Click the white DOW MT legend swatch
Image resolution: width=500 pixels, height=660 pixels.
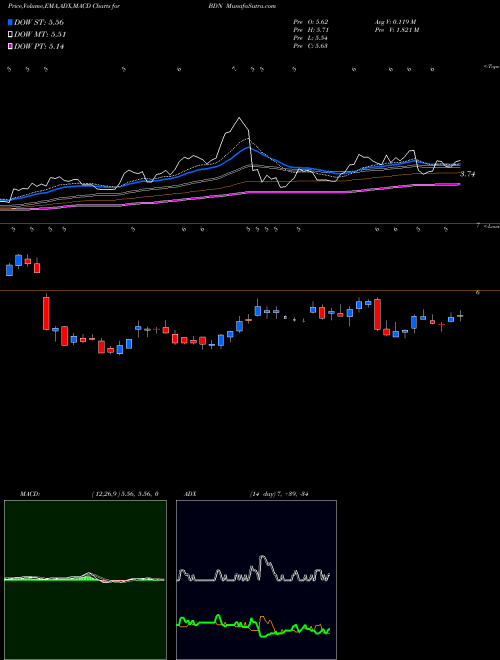(10, 34)
